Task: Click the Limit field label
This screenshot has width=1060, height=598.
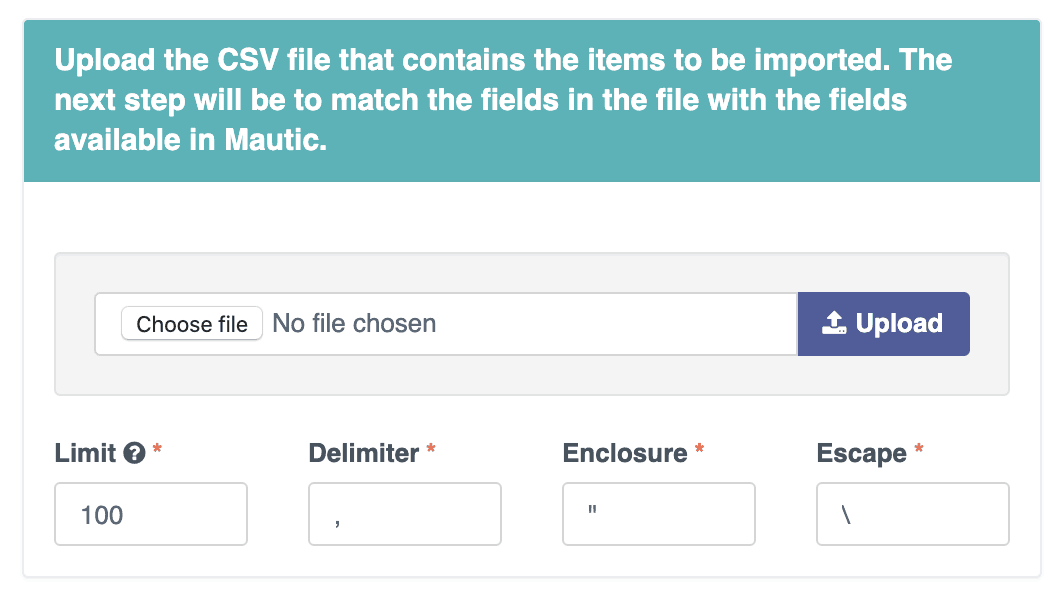Action: [x=85, y=453]
